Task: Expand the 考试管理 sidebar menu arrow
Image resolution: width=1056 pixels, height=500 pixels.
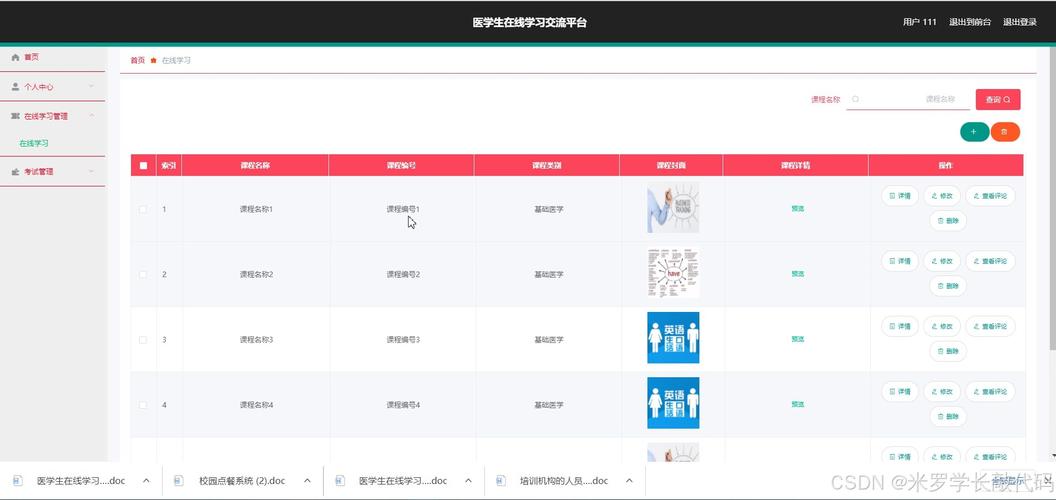Action: 92,172
